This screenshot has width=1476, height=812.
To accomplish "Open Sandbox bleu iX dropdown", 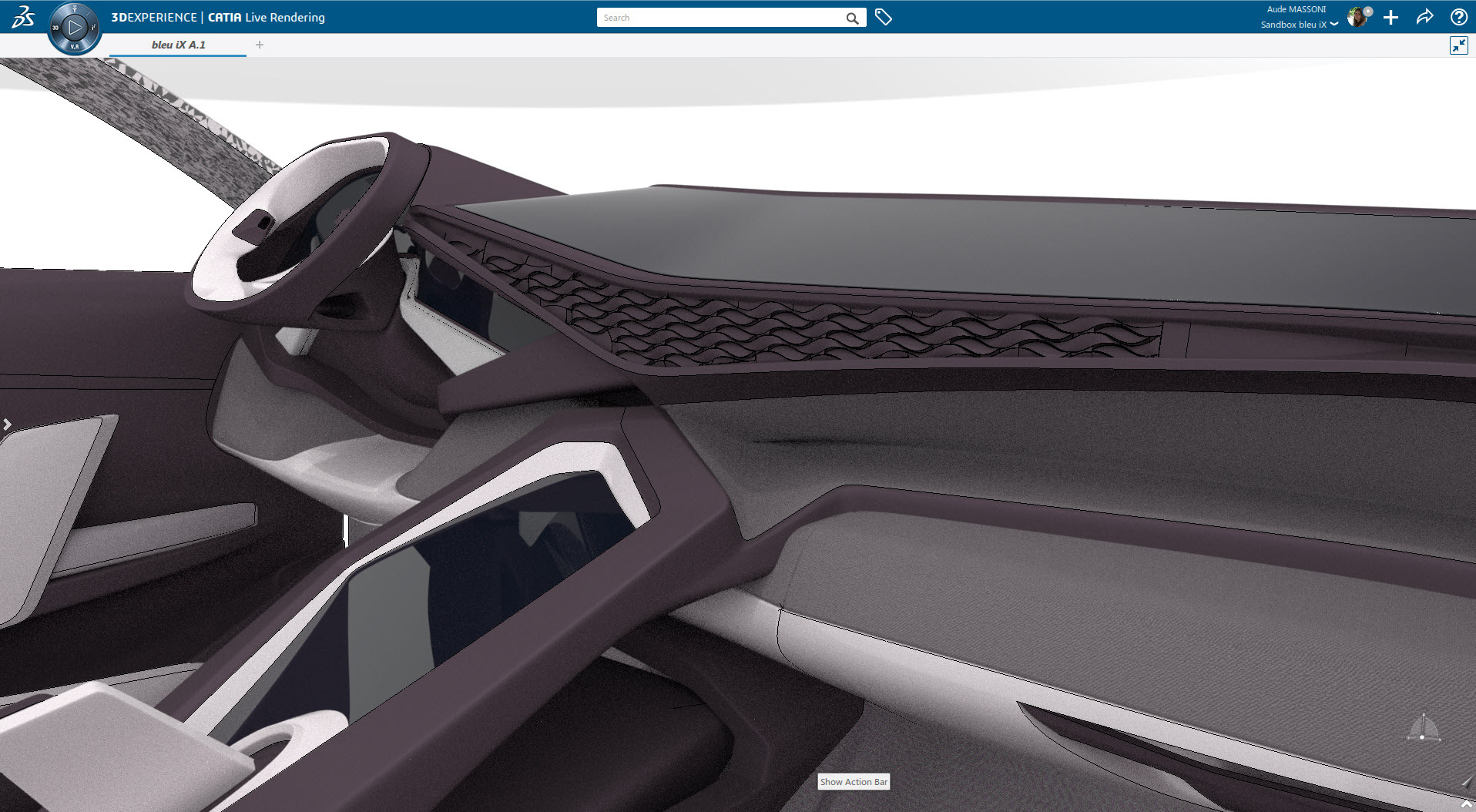I will click(1299, 25).
